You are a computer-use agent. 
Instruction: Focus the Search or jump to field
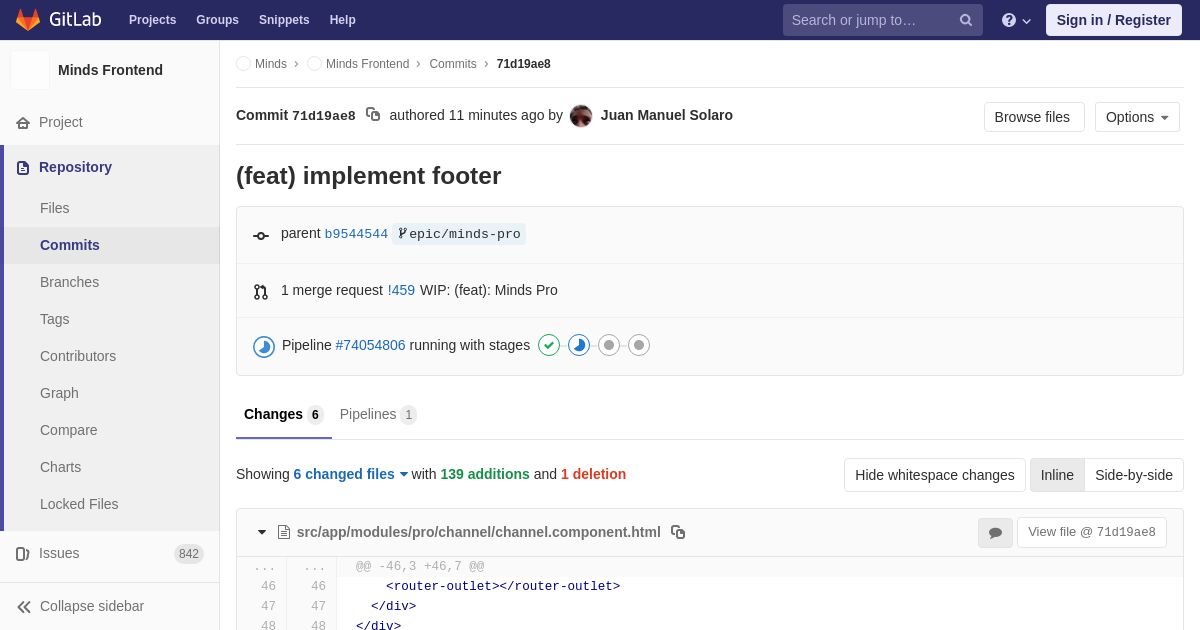tap(883, 20)
